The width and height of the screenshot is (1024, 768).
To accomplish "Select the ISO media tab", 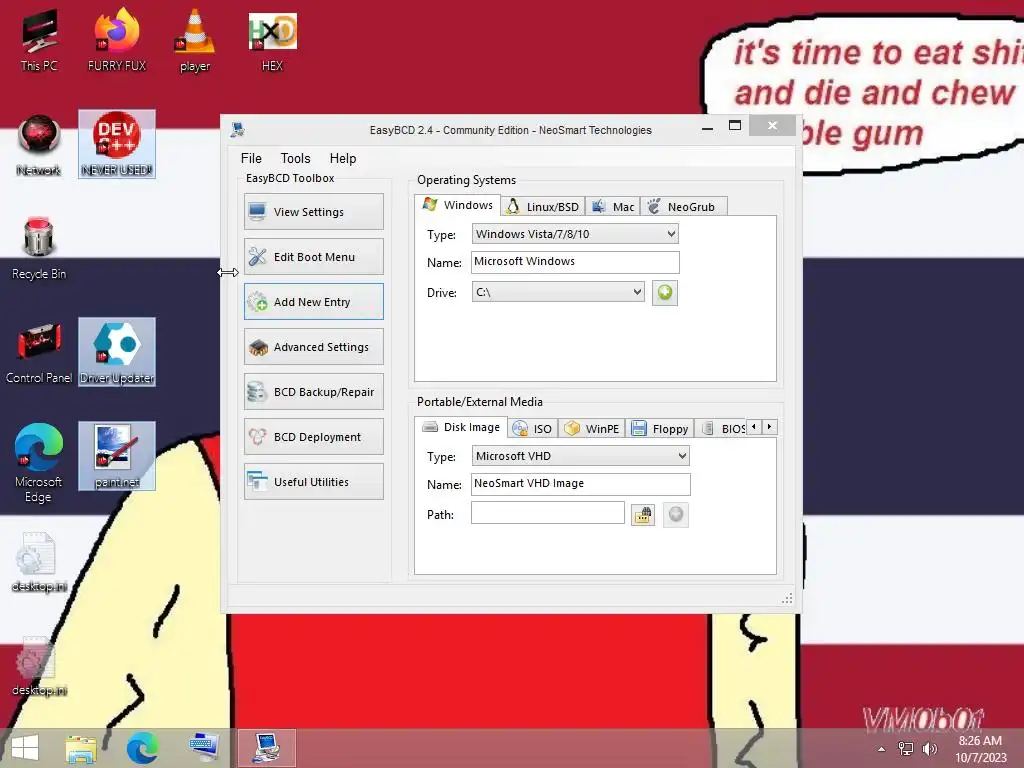I will (533, 429).
